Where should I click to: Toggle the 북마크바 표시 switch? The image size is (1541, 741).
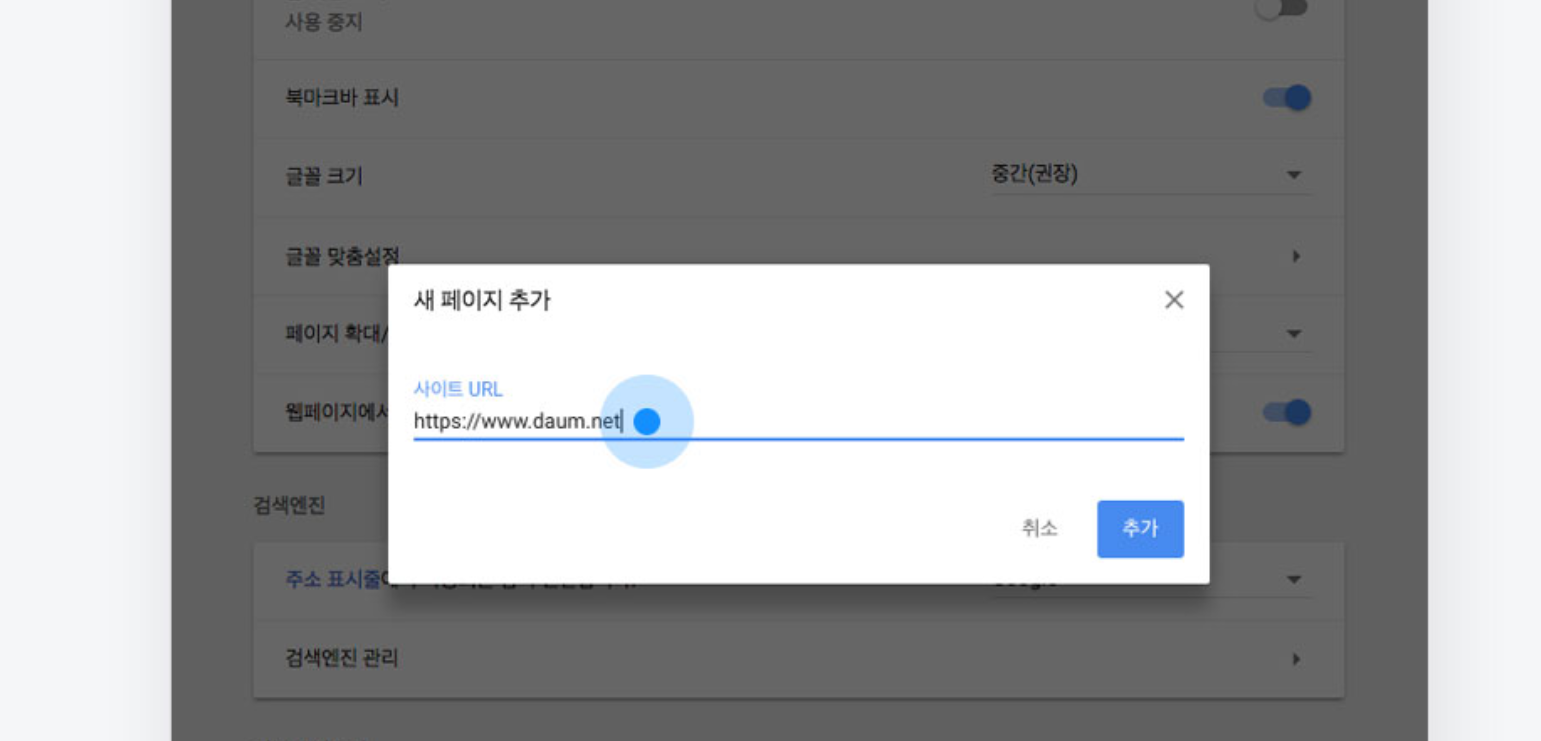1286,98
